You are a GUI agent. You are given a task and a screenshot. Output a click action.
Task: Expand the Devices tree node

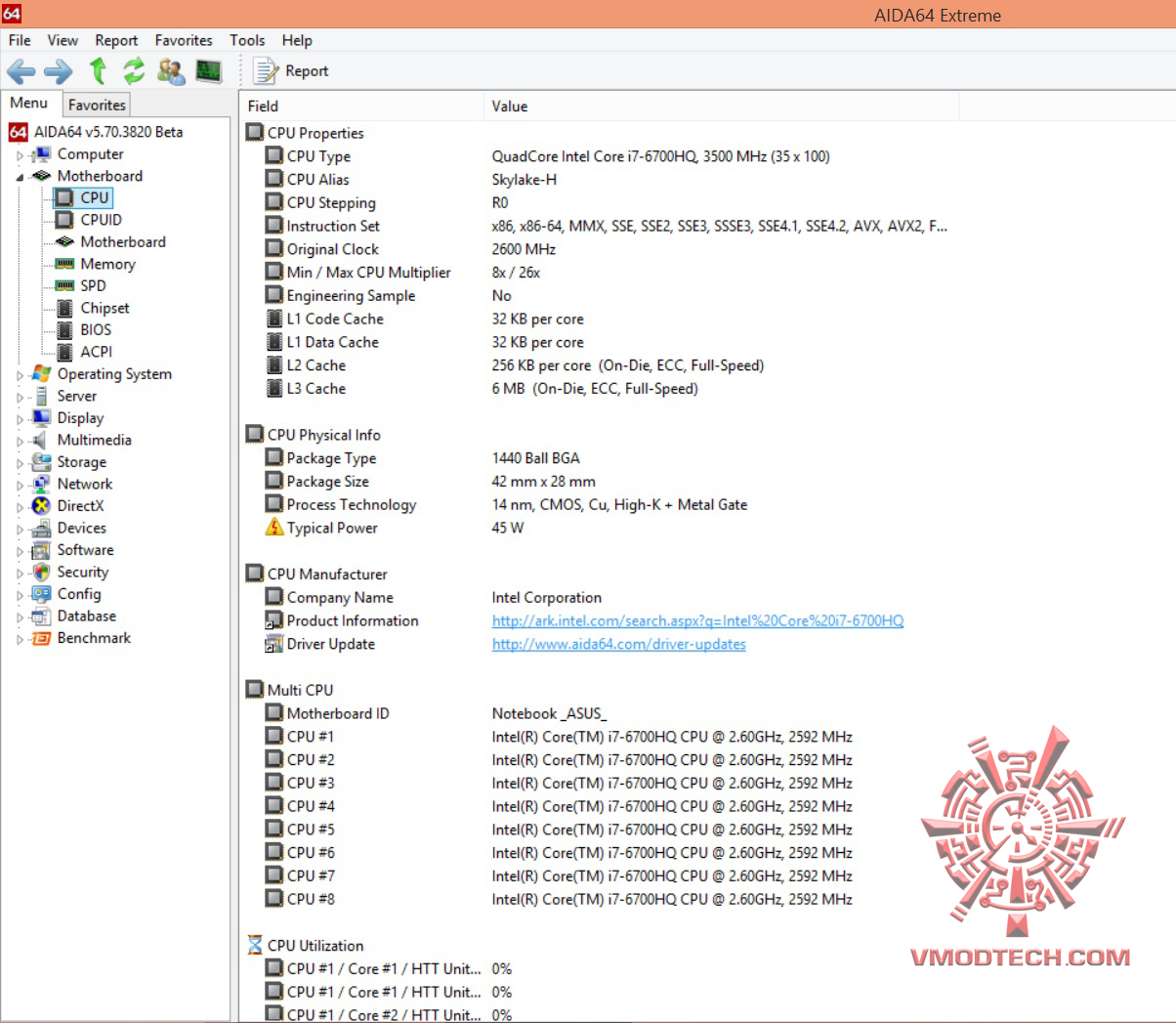point(20,529)
